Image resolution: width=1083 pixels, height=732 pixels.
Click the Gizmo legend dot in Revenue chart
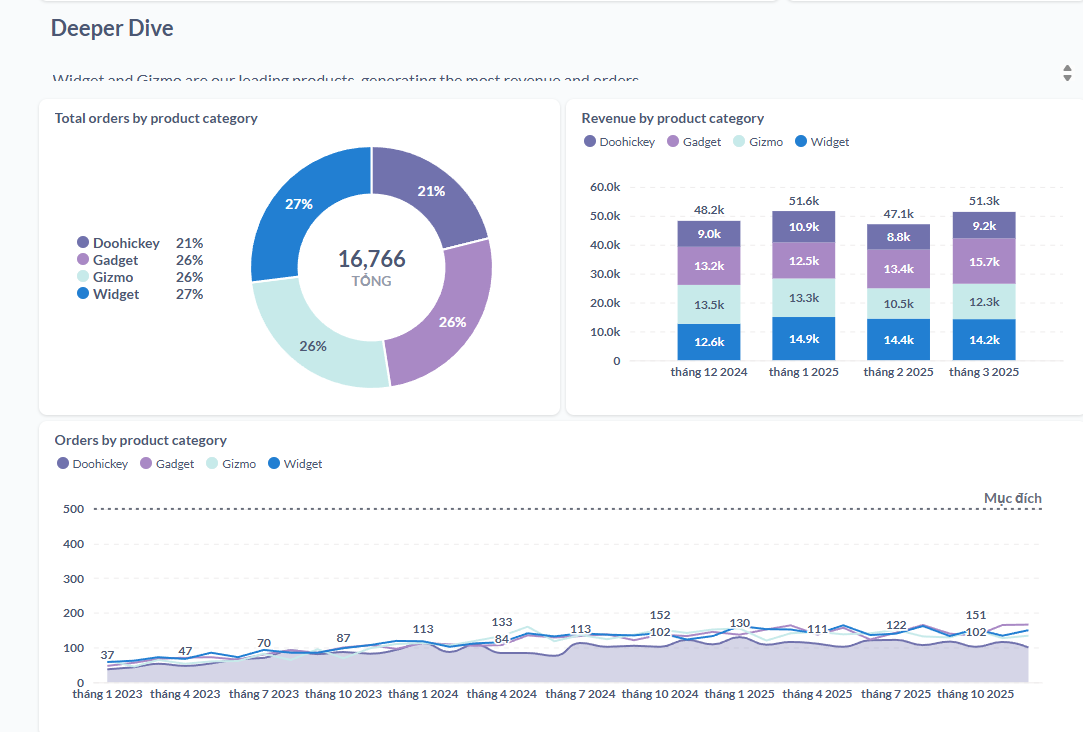pos(739,142)
